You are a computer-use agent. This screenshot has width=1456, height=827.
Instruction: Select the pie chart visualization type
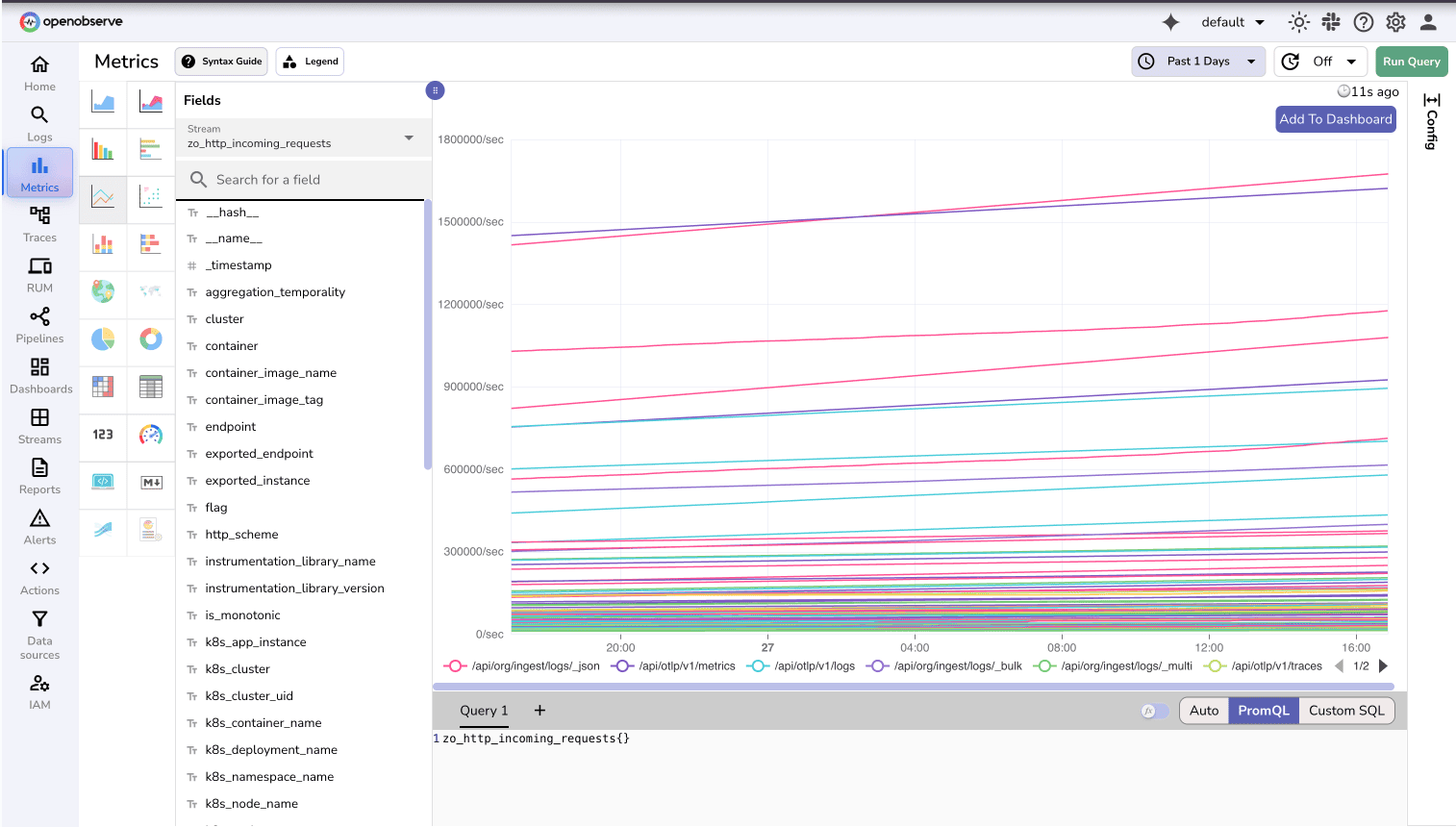(103, 339)
